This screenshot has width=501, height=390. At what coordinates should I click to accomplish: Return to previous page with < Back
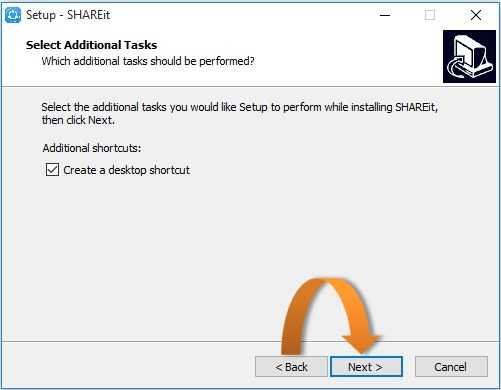[x=291, y=367]
